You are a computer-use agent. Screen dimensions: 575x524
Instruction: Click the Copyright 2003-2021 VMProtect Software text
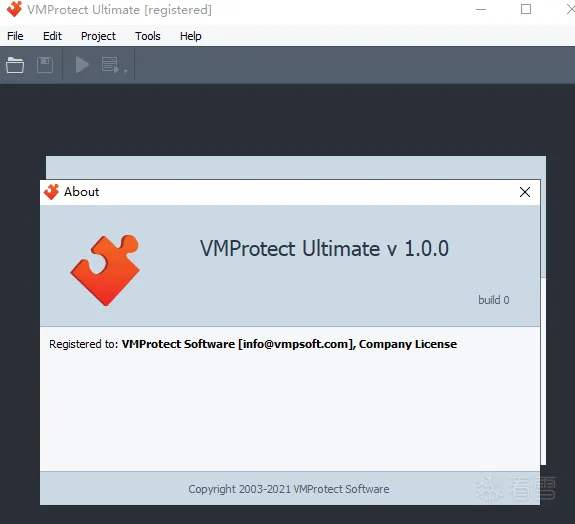click(289, 489)
